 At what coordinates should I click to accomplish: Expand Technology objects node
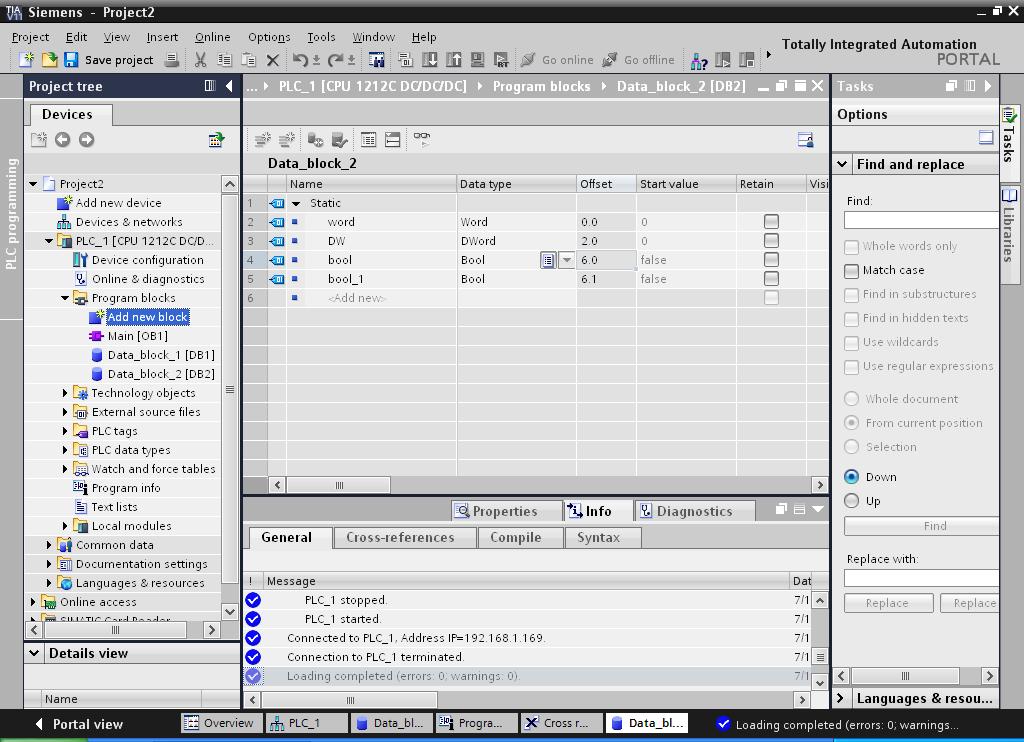click(x=65, y=393)
